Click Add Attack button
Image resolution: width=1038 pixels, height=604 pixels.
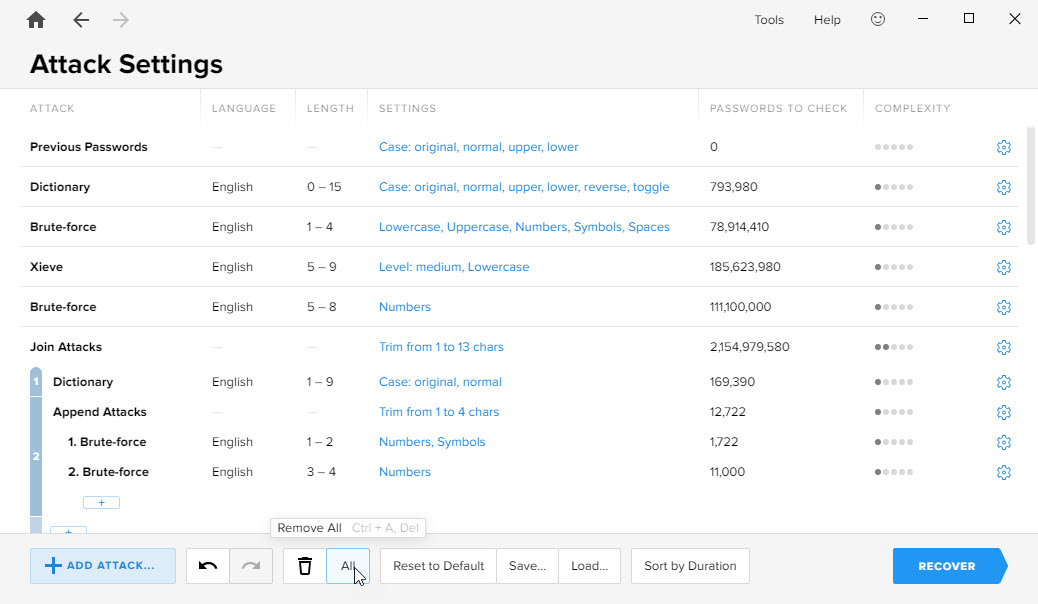[103, 566]
